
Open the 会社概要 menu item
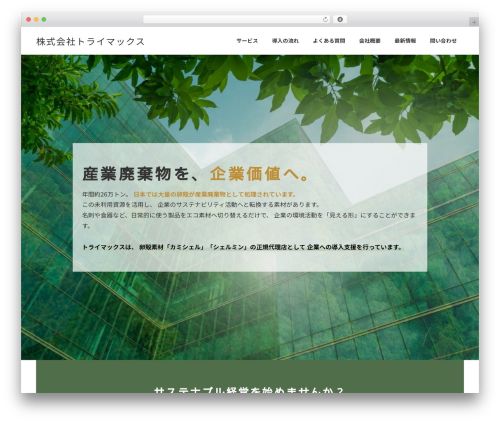point(370,41)
